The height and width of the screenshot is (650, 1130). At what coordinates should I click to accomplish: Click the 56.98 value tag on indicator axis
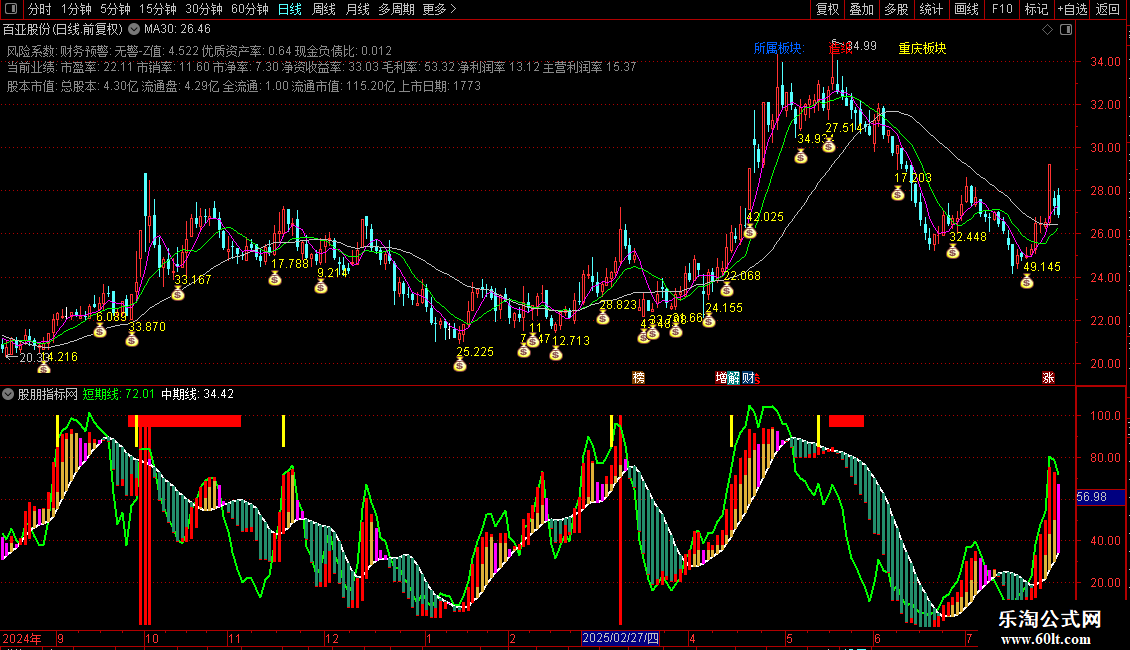click(1099, 497)
